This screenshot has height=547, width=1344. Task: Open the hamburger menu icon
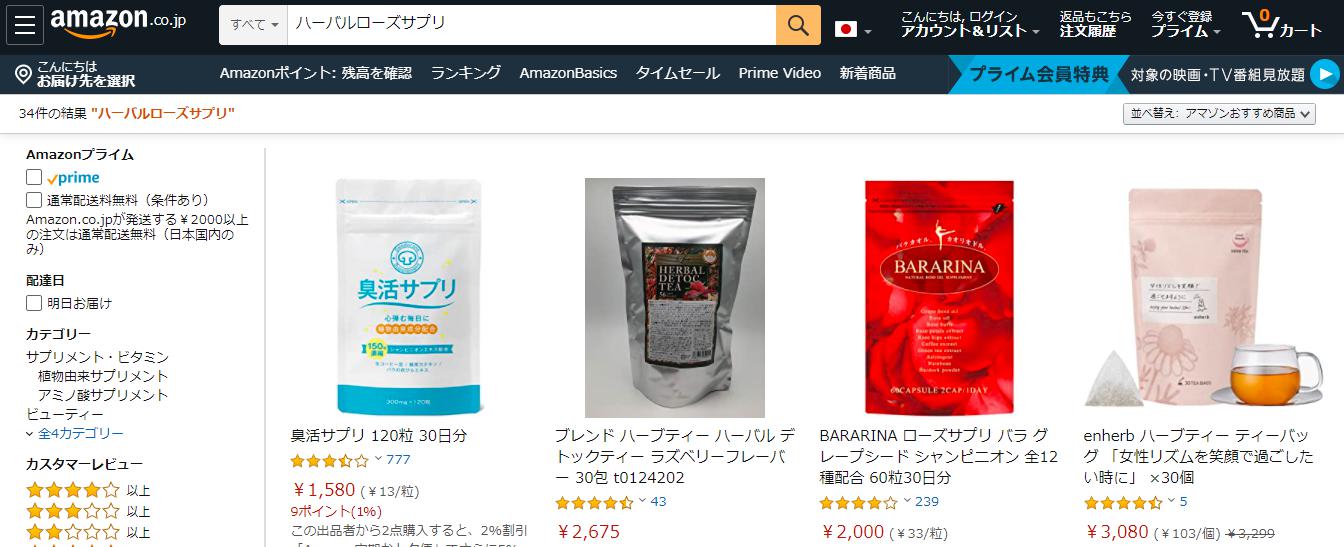24,25
